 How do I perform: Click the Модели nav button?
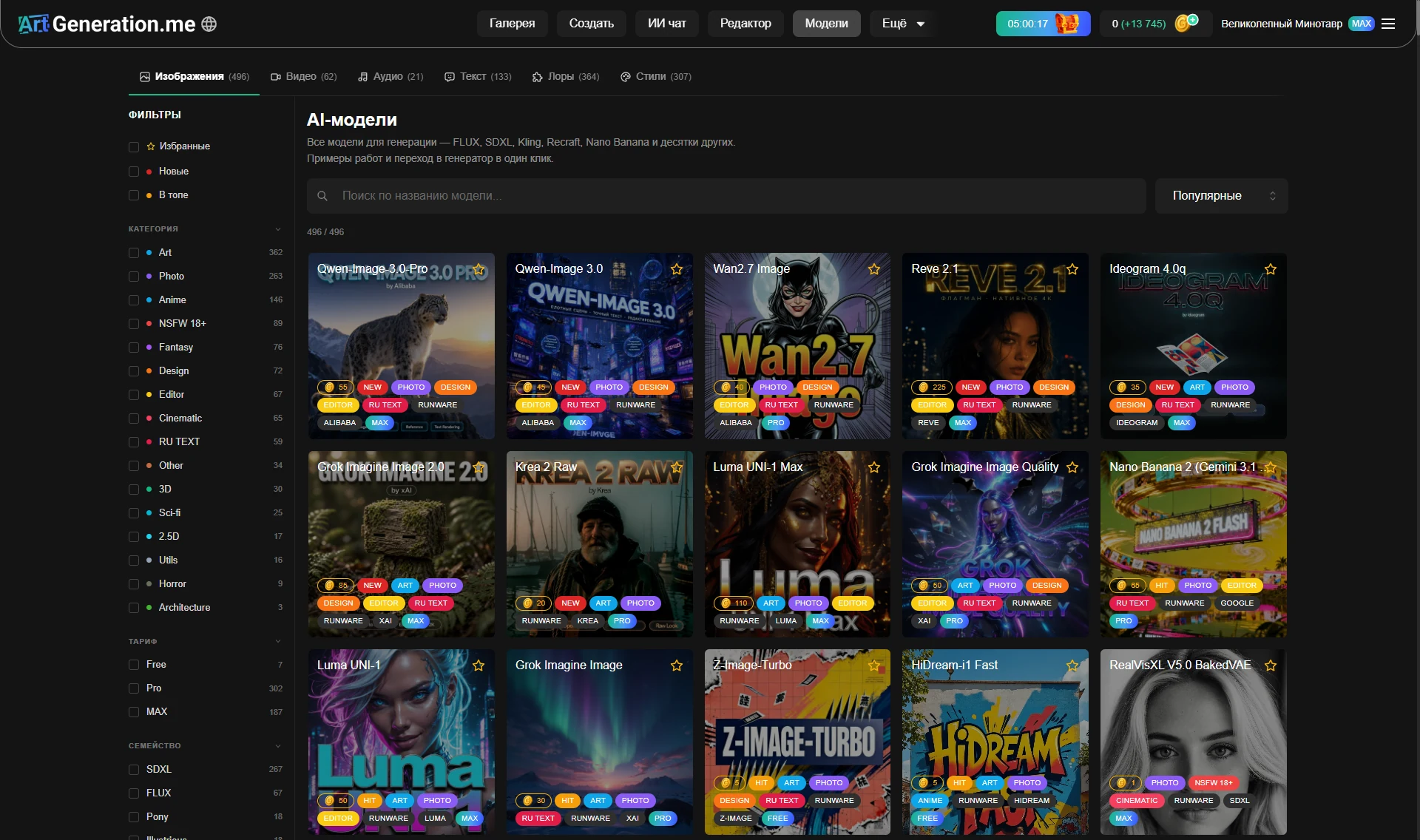[827, 24]
